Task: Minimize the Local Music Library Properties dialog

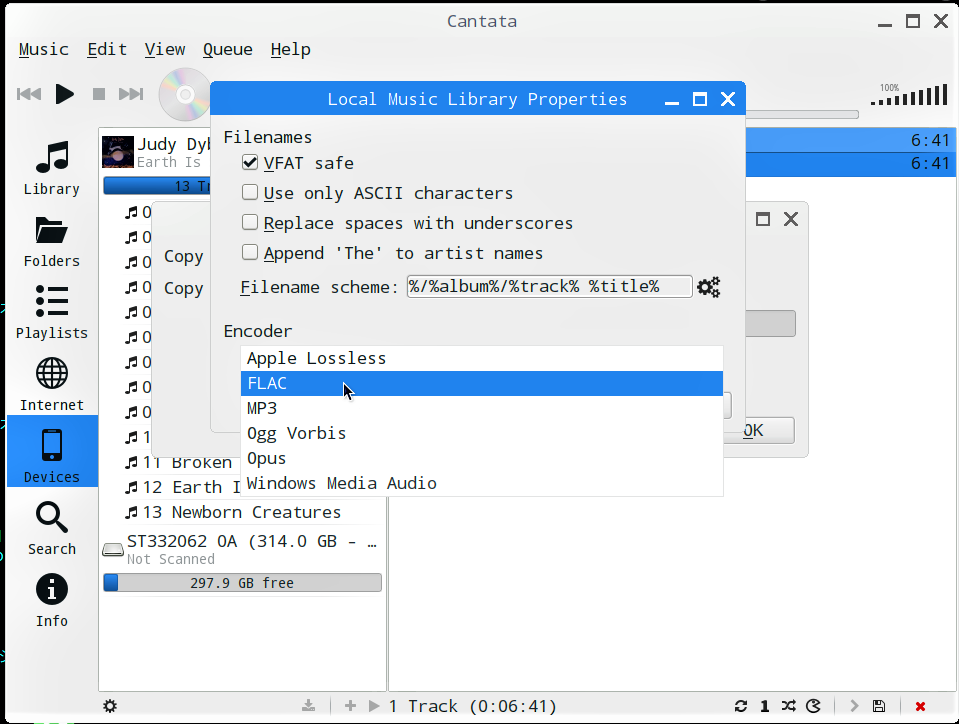Action: click(672, 101)
